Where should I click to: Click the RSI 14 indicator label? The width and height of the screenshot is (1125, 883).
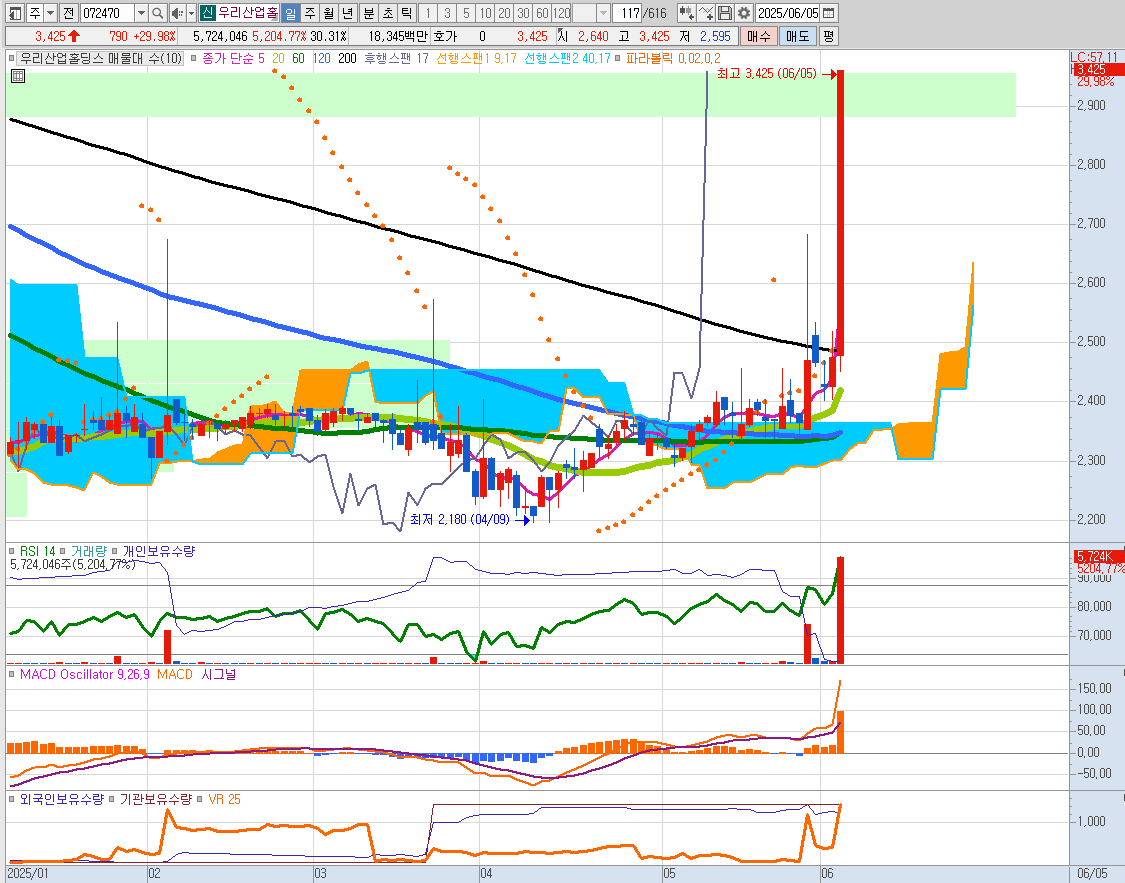click(x=37, y=551)
